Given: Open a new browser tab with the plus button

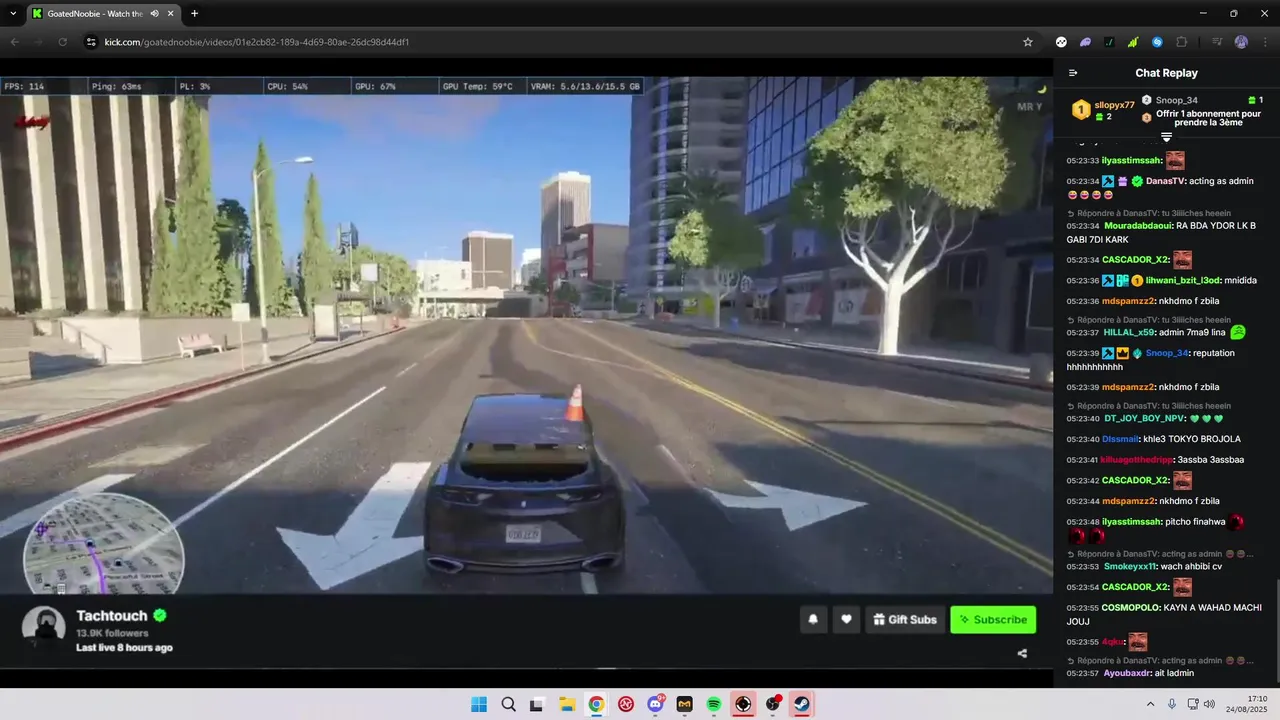Looking at the screenshot, I should [194, 13].
